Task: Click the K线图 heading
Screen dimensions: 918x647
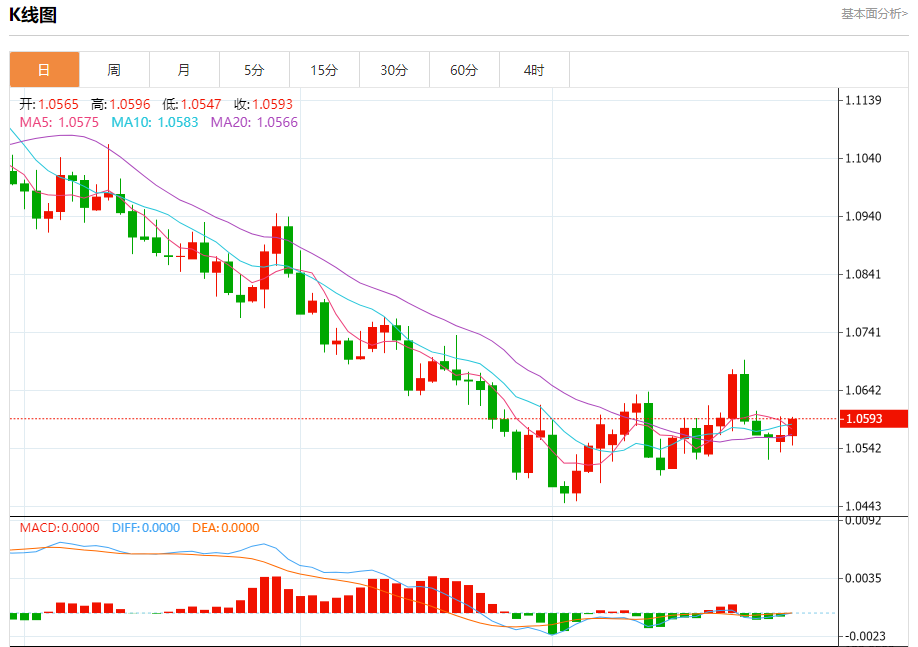Action: coord(33,15)
